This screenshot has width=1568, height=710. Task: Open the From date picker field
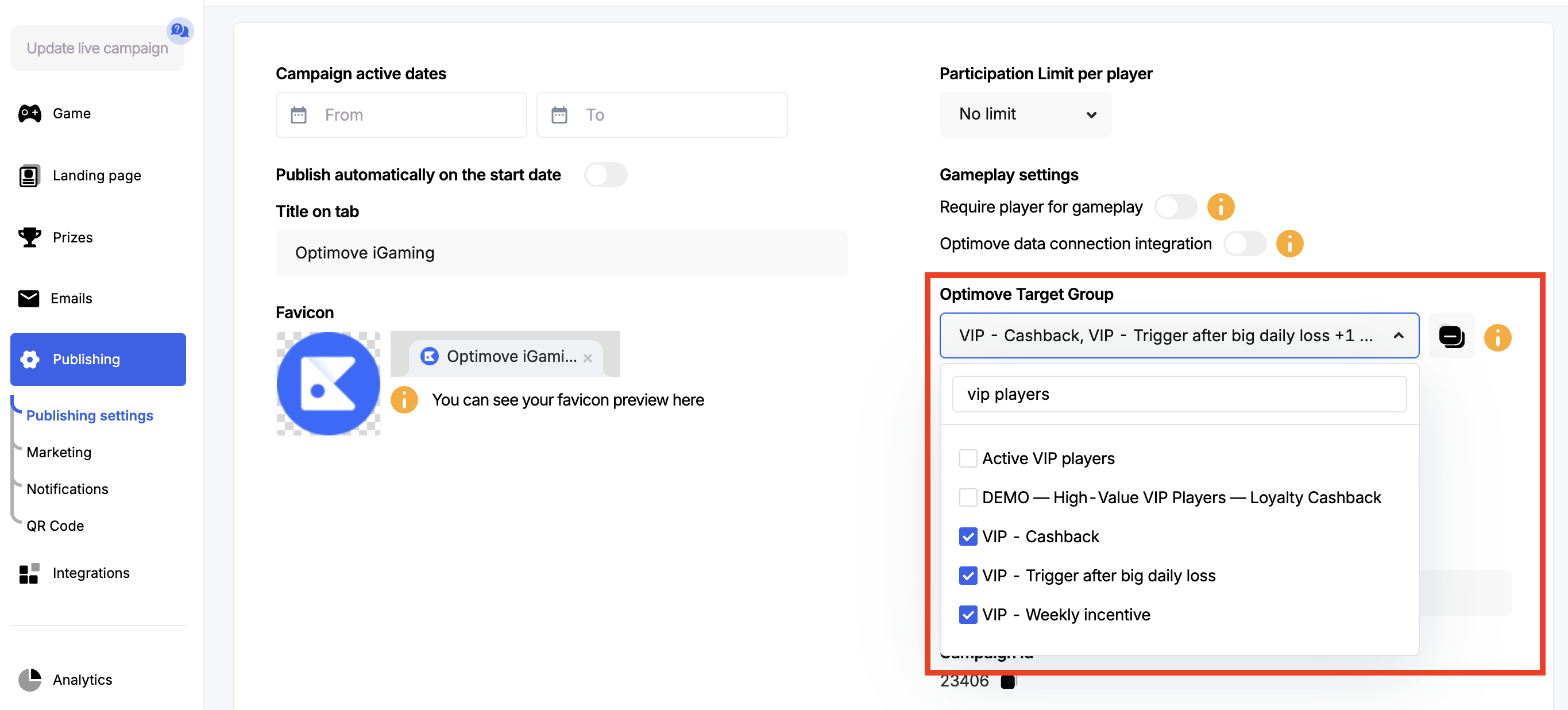click(401, 115)
